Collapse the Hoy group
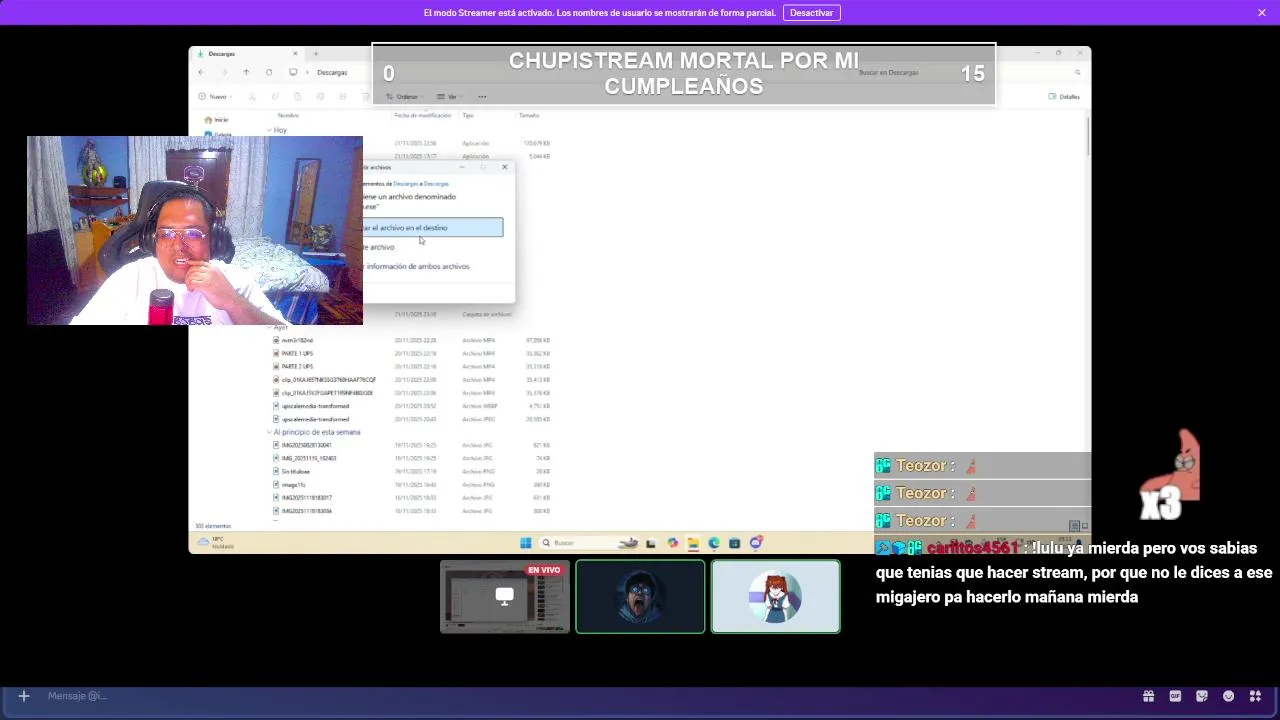This screenshot has height=720, width=1280. pos(269,130)
